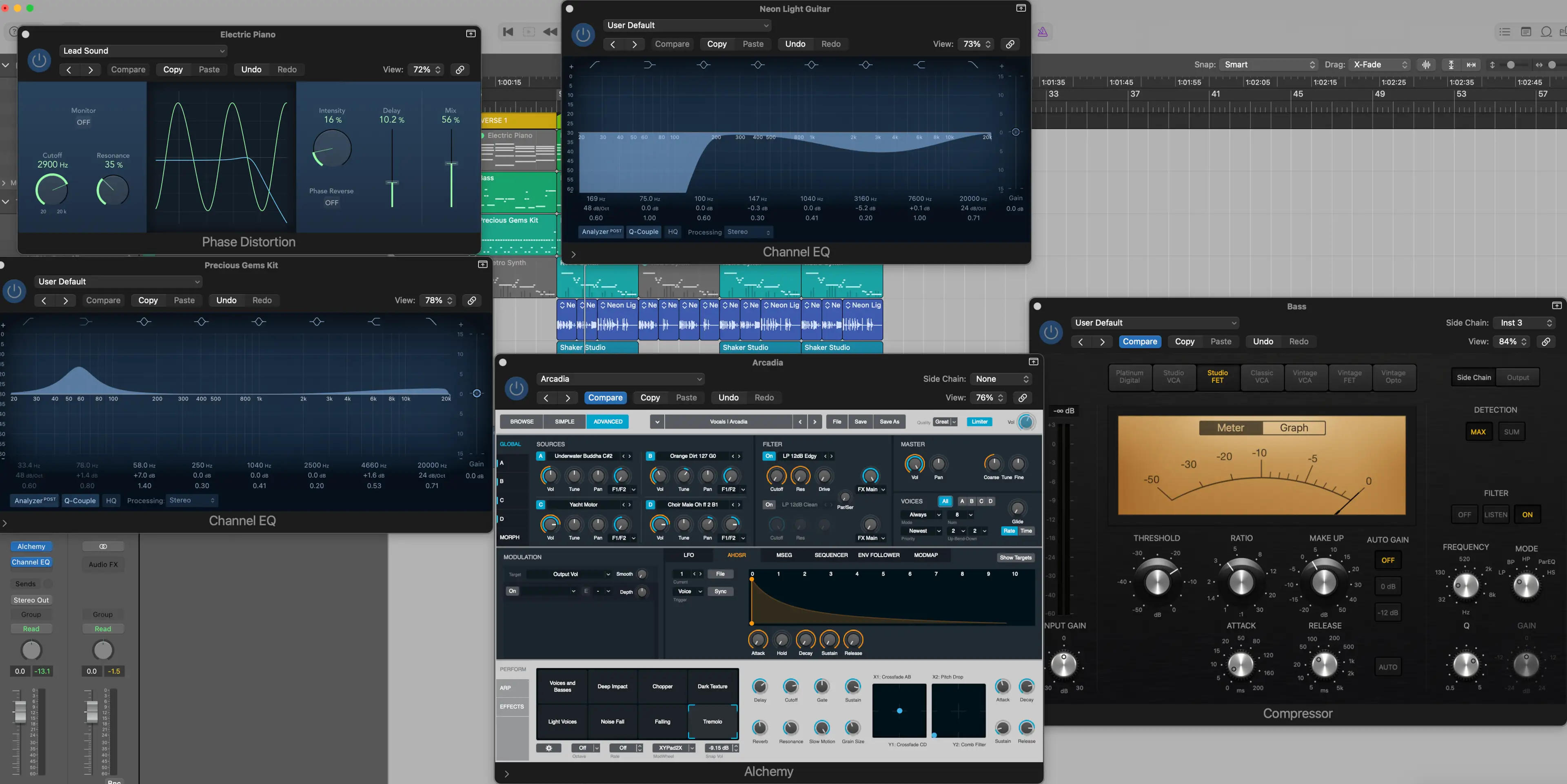The width and height of the screenshot is (1567, 784).
Task: Toggle Q-Couple in Precious Gems Kit EQ
Action: tap(80, 501)
